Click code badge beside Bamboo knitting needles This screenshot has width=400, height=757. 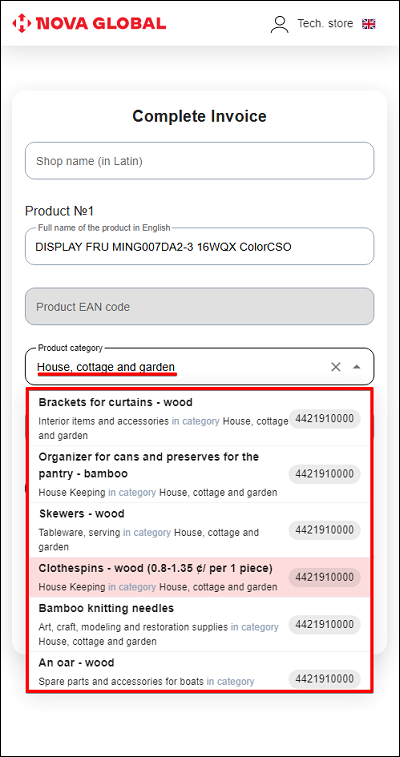pyautogui.click(x=325, y=625)
